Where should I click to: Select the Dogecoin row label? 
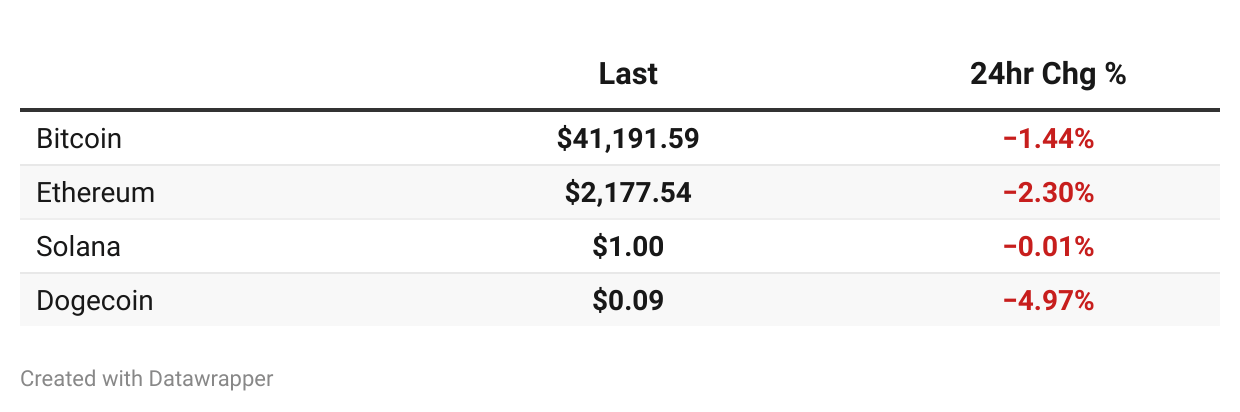coord(95,300)
